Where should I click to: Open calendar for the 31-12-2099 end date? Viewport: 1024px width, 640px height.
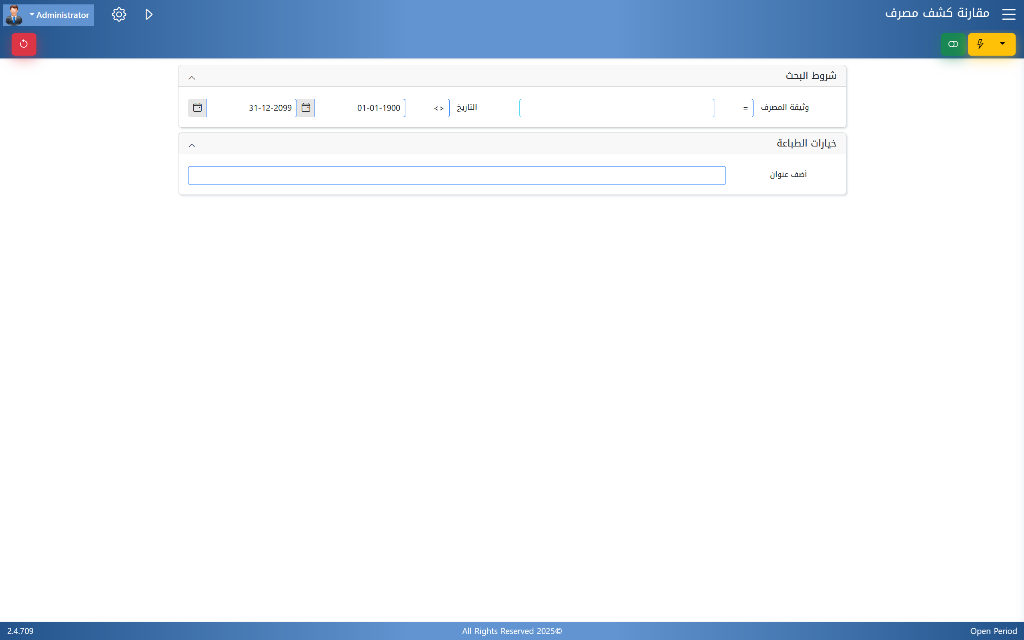(x=197, y=108)
